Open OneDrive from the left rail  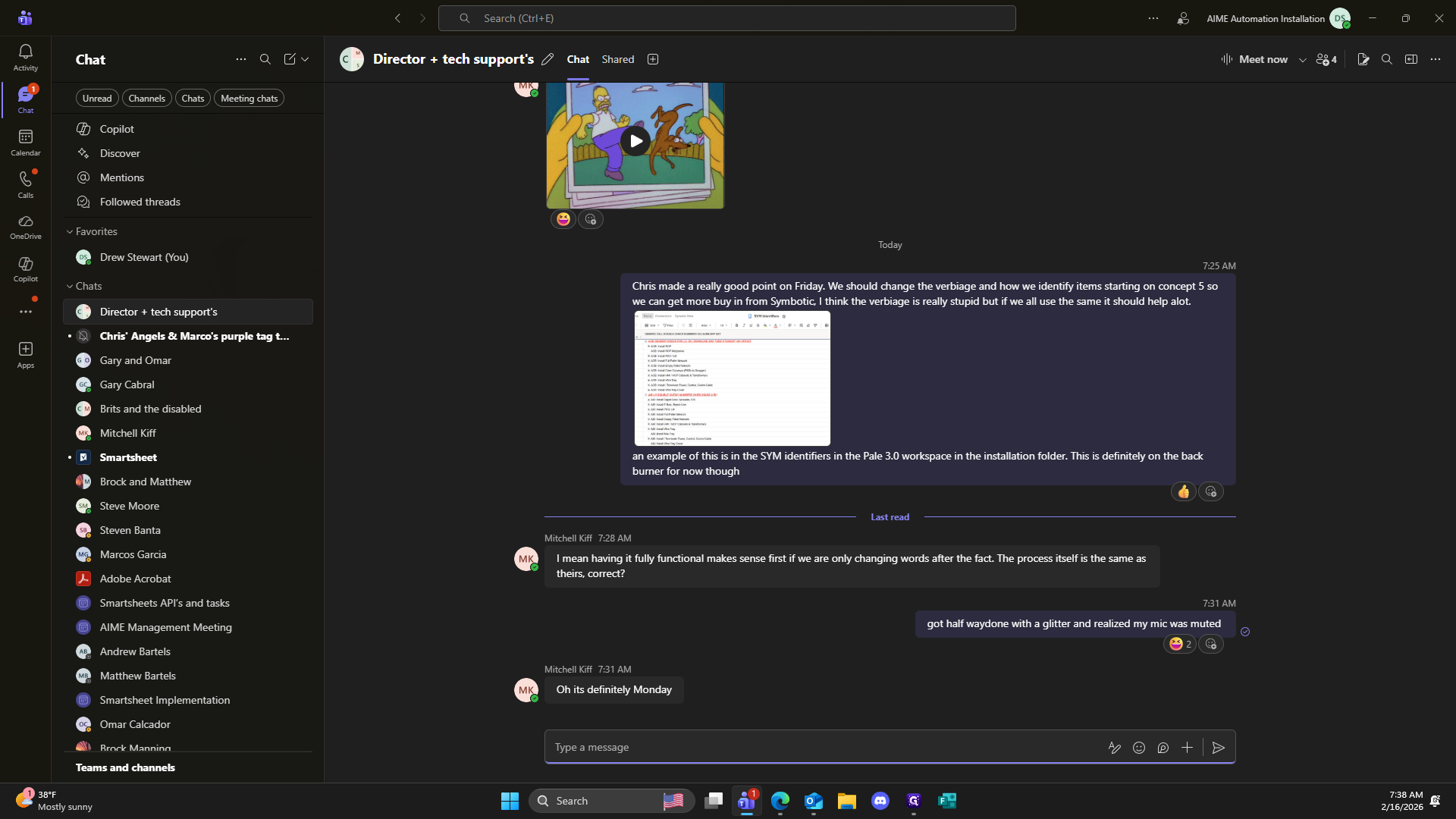click(x=26, y=226)
